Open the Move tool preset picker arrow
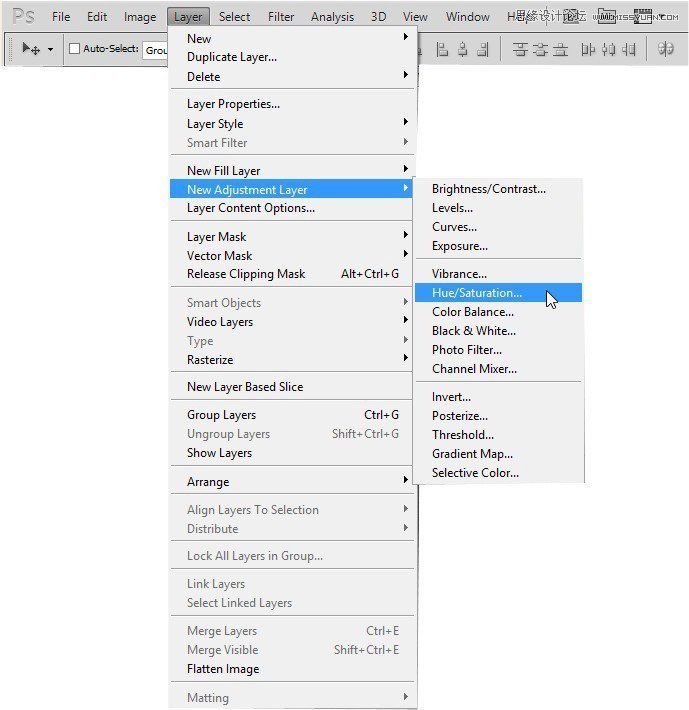Image resolution: width=689 pixels, height=710 pixels. (x=50, y=49)
